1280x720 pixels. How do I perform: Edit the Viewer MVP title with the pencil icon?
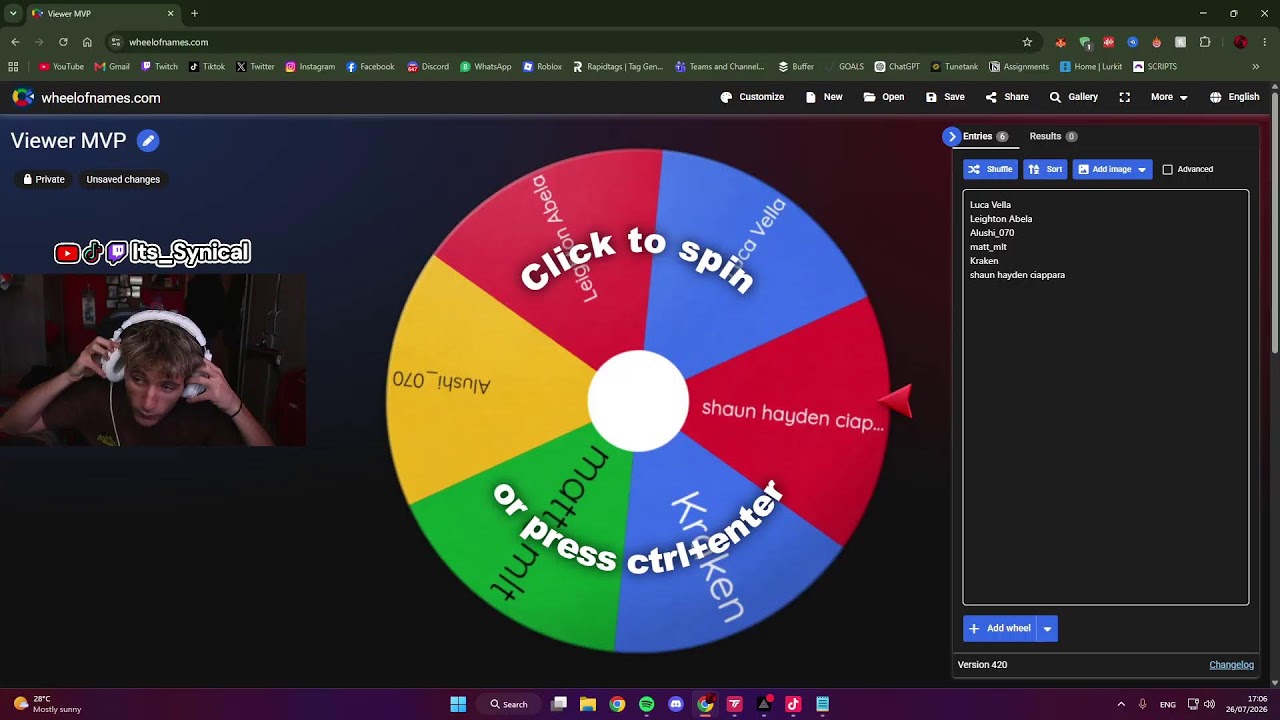point(148,141)
